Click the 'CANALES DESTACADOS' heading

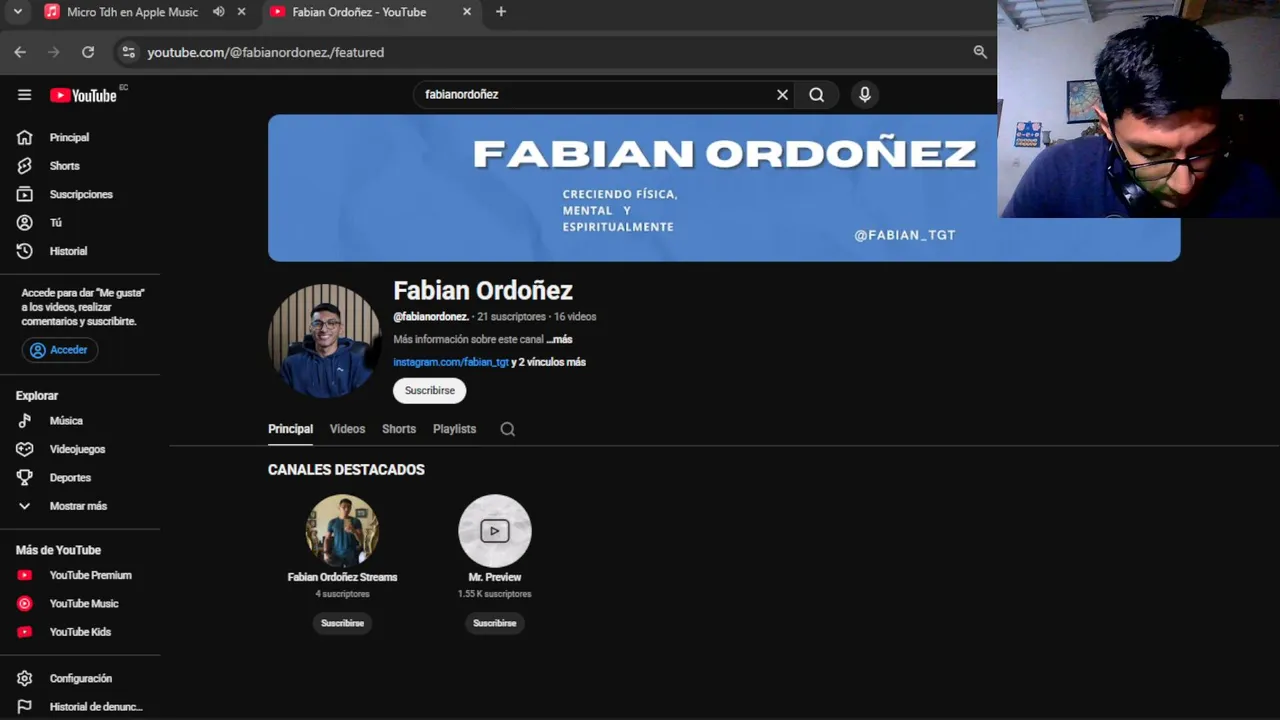pyautogui.click(x=346, y=470)
